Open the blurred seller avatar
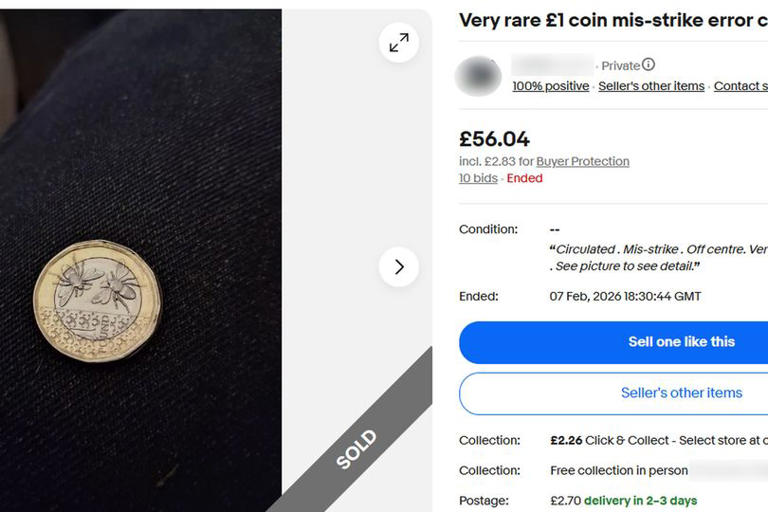This screenshot has width=768, height=512. [x=478, y=76]
